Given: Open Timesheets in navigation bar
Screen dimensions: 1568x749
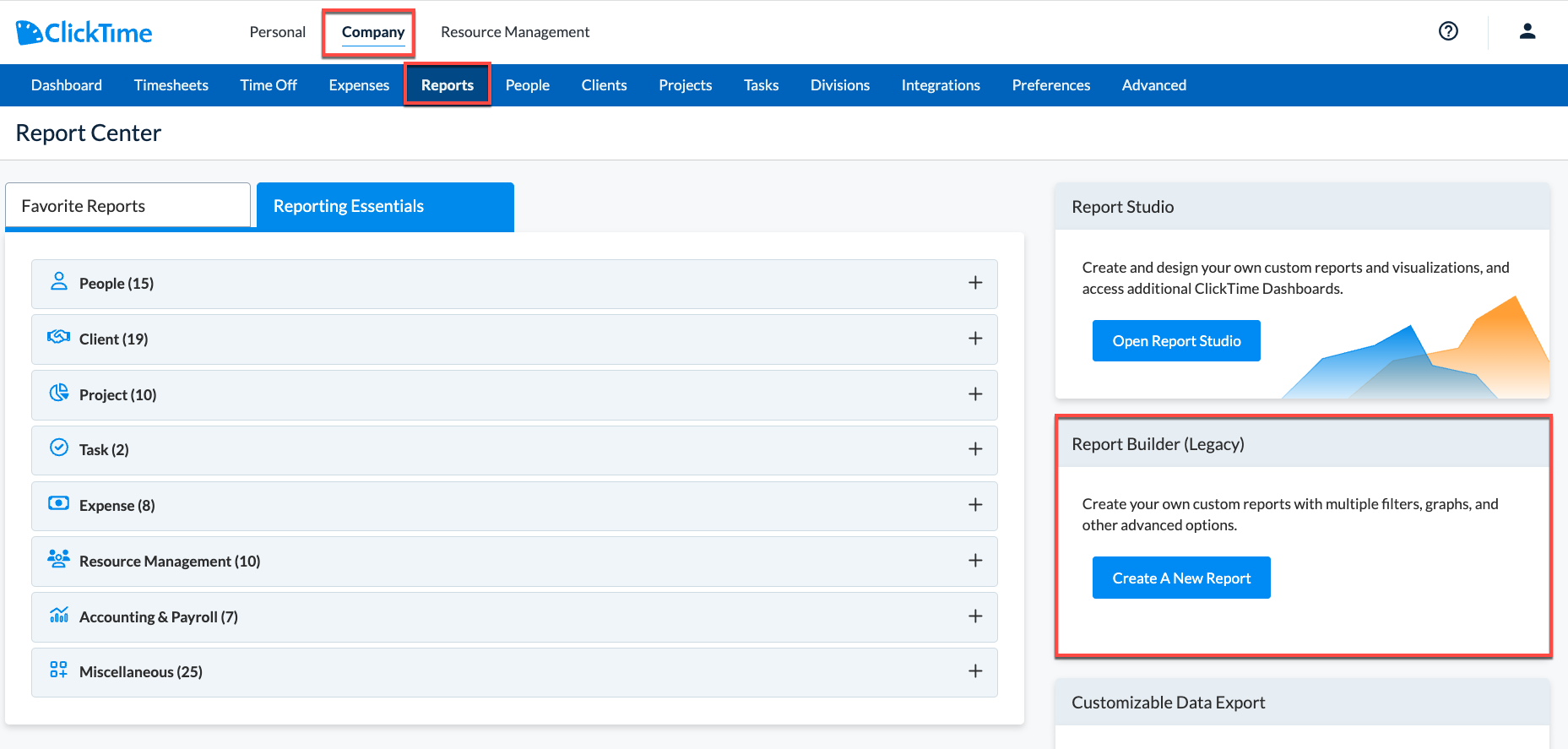Looking at the screenshot, I should [x=171, y=85].
